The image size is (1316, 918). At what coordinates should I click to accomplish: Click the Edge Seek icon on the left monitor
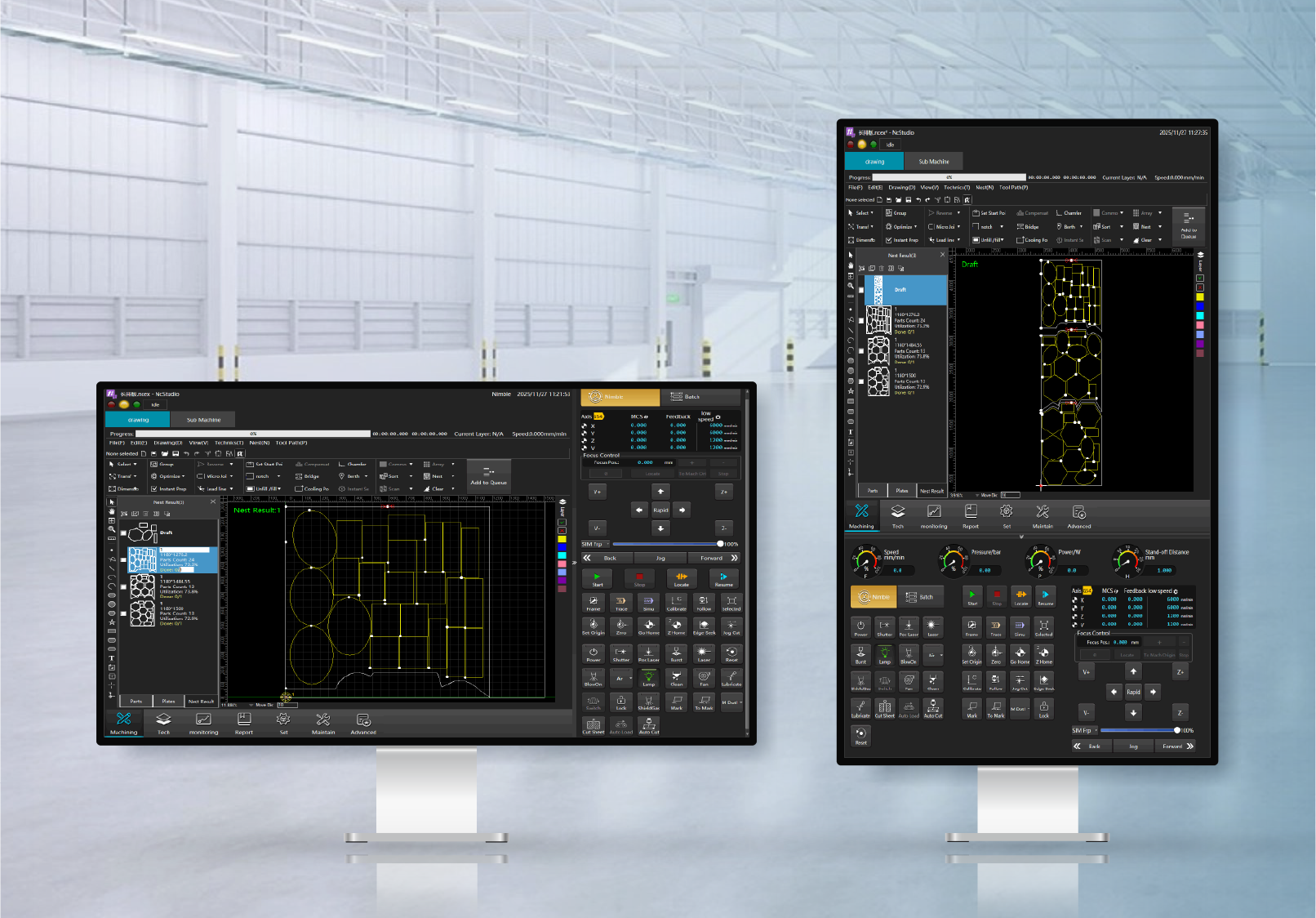pos(704,626)
